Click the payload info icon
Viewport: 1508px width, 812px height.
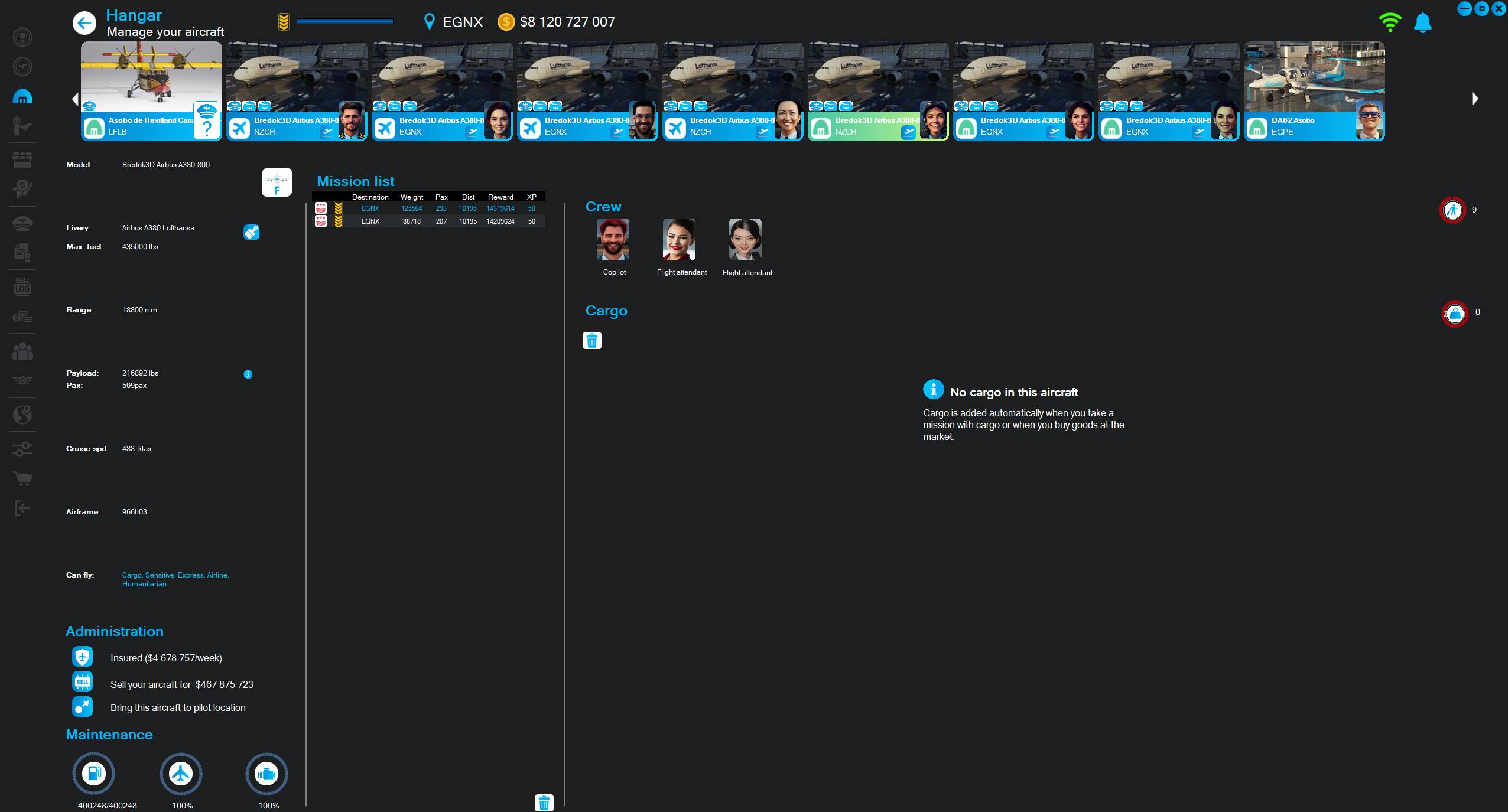(x=248, y=374)
